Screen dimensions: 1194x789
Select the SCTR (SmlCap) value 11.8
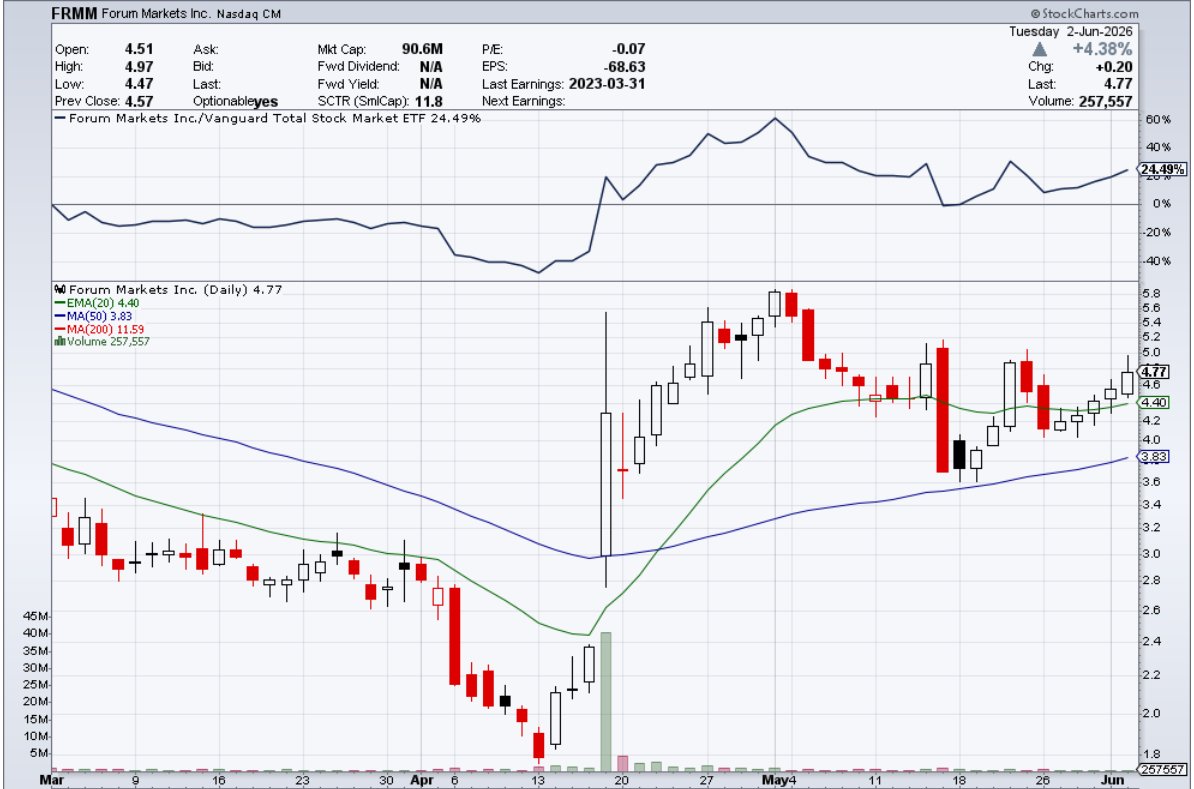[x=429, y=101]
